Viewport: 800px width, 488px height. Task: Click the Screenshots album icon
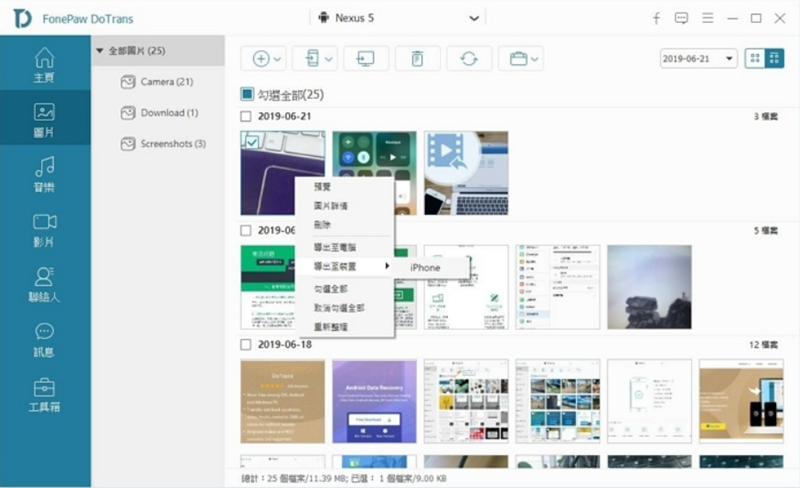pos(128,144)
